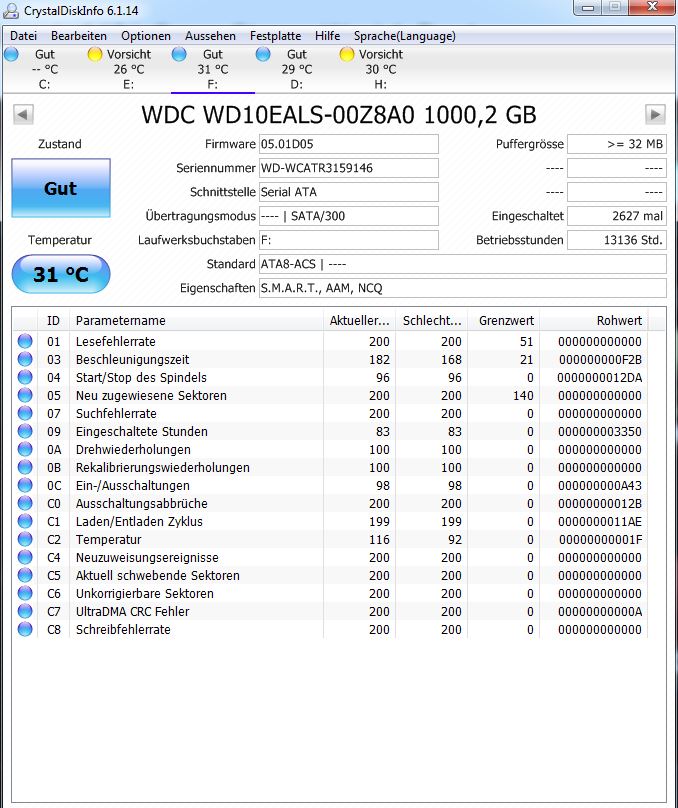Click the Parametername column header

(x=196, y=321)
